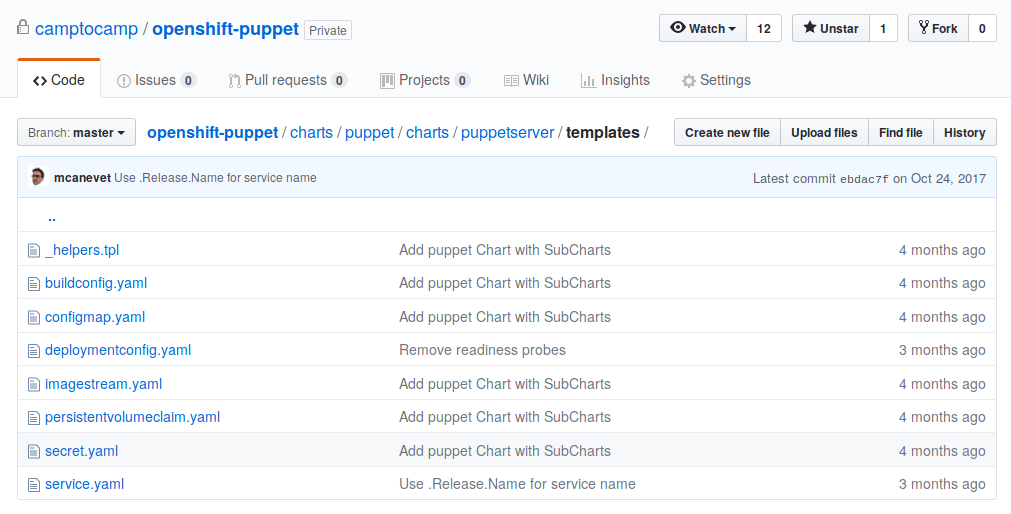Open mcanevet's user profile link
Screen dimensions: 1011x514
(83, 177)
